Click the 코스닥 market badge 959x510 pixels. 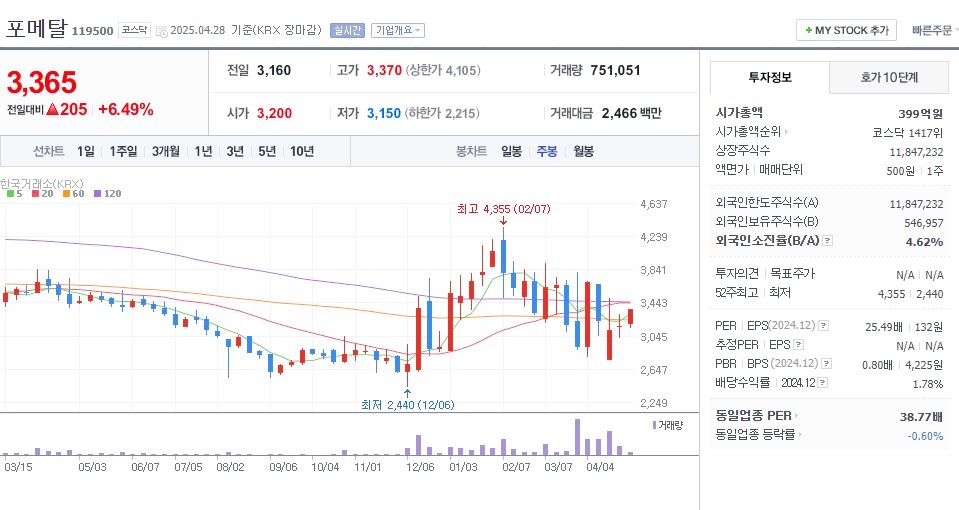134,30
